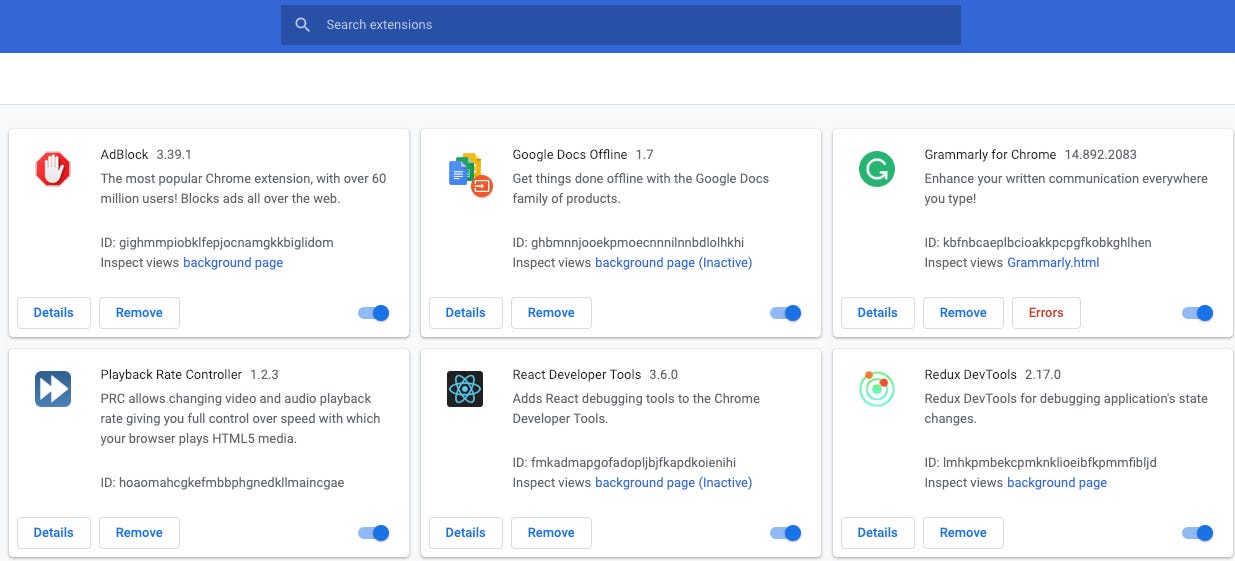Viewport: 1235px width, 561px height.
Task: Inspect Redux DevTools background page
Action: [1057, 483]
